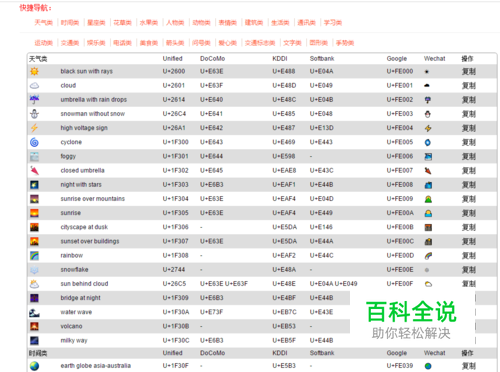Open the 箭头类 category link

pyautogui.click(x=175, y=43)
